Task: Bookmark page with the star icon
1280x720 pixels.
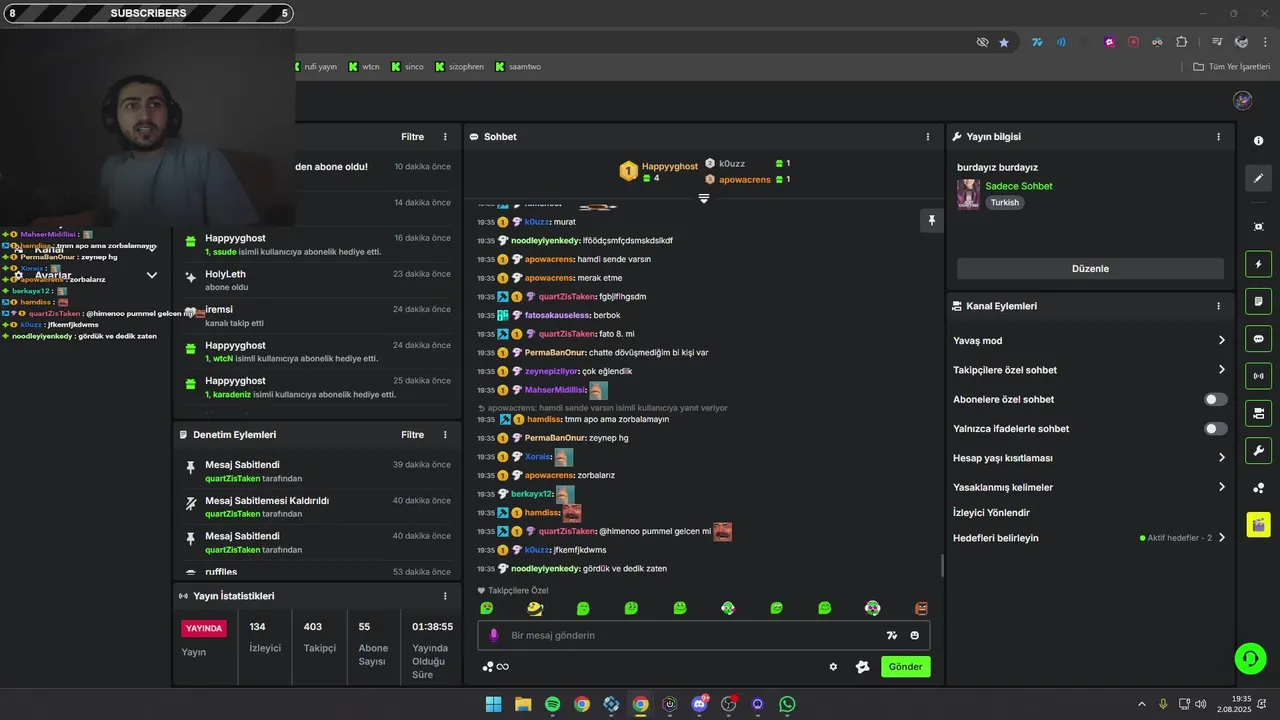Action: coord(1004,42)
